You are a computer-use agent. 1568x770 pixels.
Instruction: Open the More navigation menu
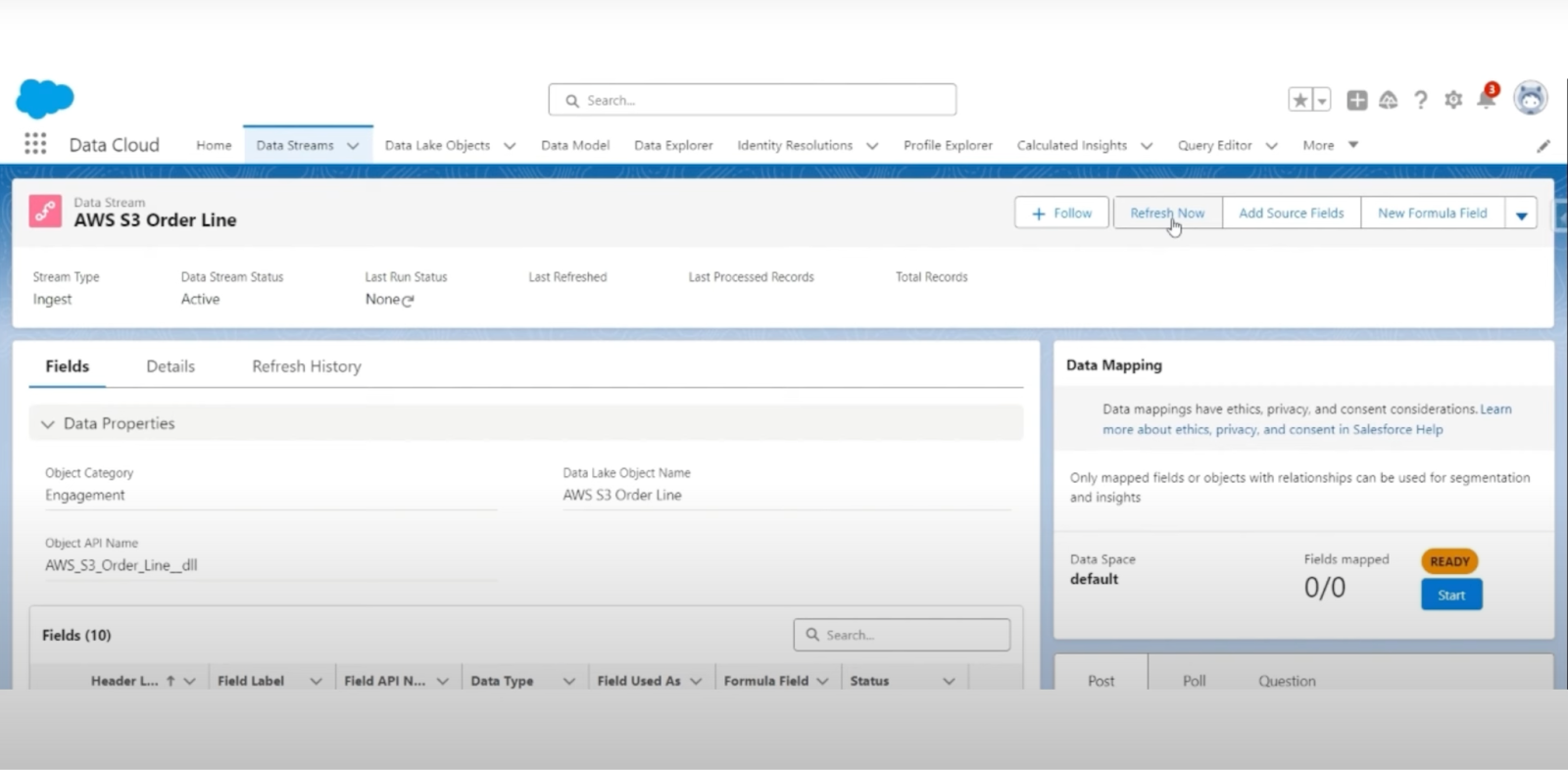[1330, 145]
